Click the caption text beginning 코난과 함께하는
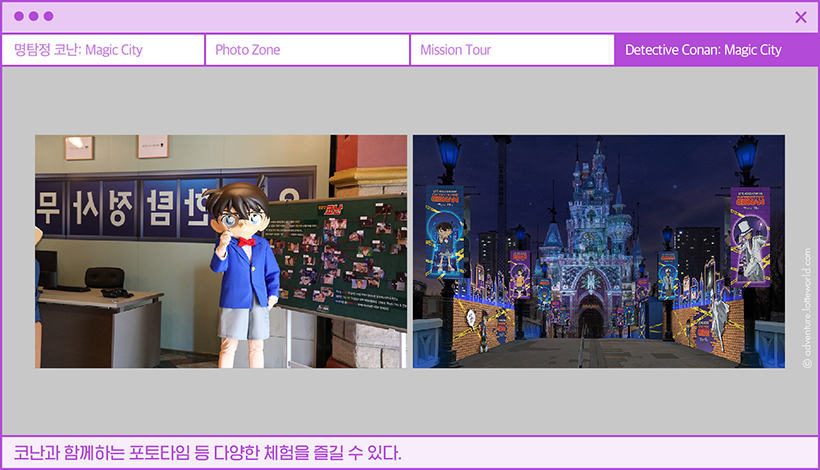The height and width of the screenshot is (470, 820). [x=207, y=452]
